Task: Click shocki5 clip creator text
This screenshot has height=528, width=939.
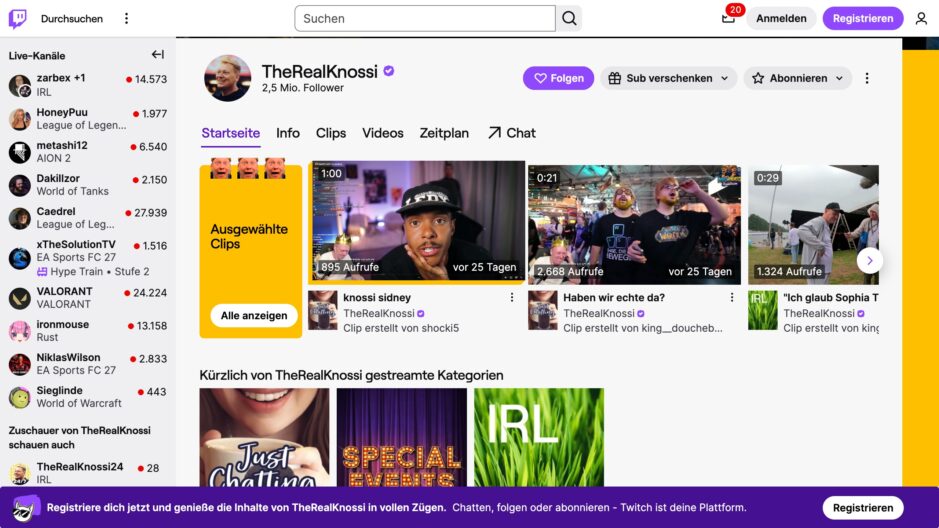Action: click(x=401, y=328)
